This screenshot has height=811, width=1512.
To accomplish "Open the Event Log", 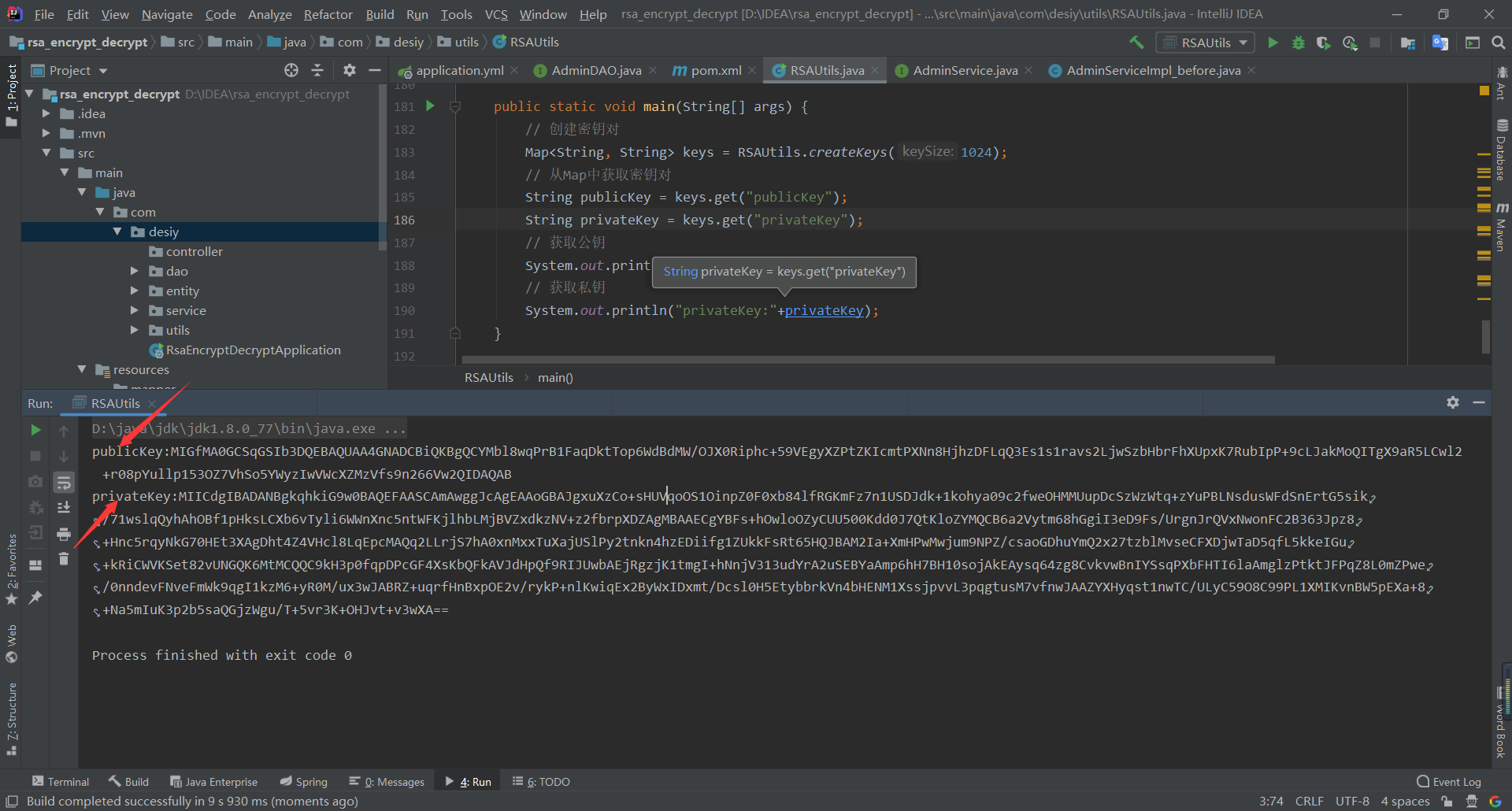I will [1449, 782].
